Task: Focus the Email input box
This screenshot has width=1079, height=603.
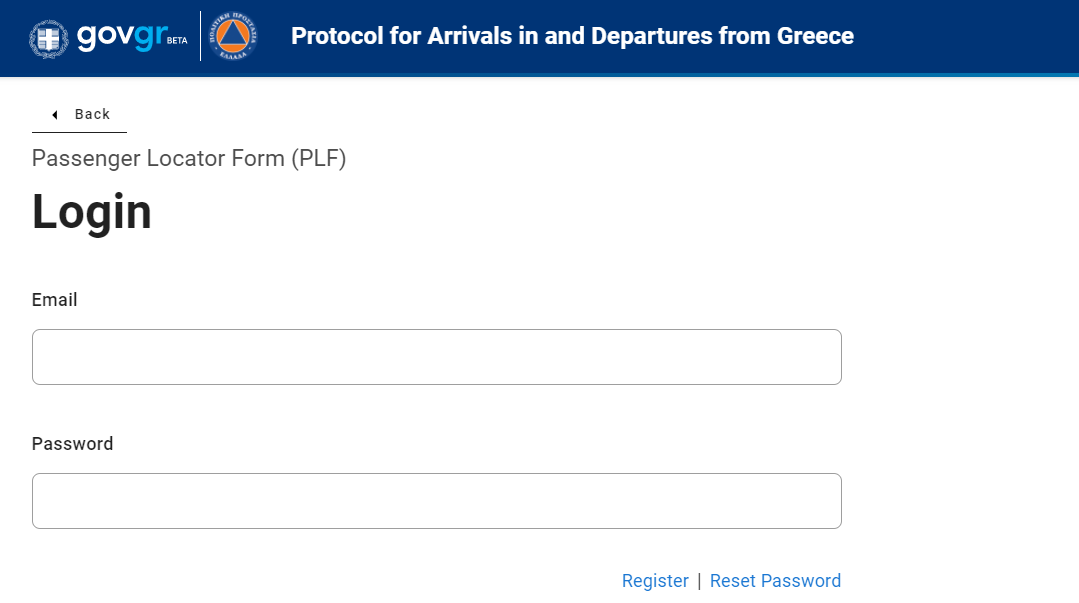Action: (x=436, y=357)
